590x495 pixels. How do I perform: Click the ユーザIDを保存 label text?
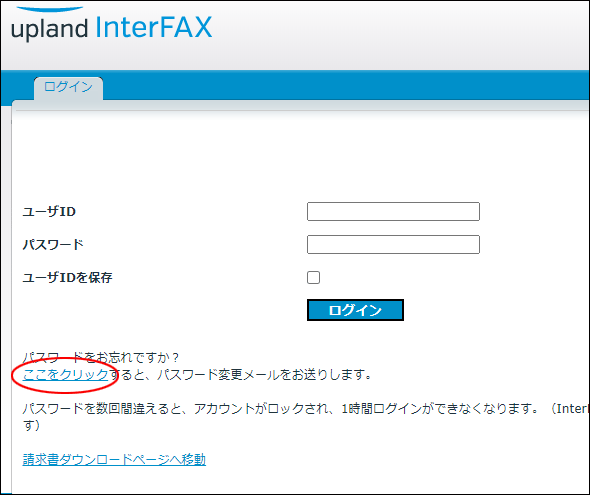68,278
